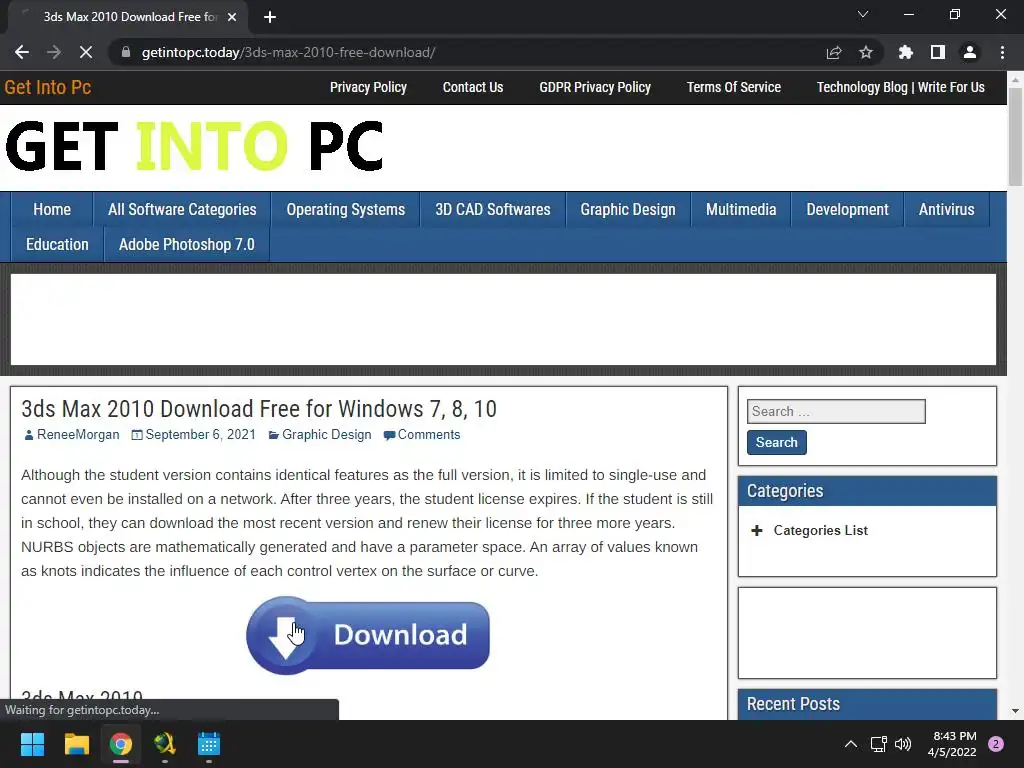1024x768 pixels.
Task: Open the Operating Systems category
Action: (x=345, y=210)
